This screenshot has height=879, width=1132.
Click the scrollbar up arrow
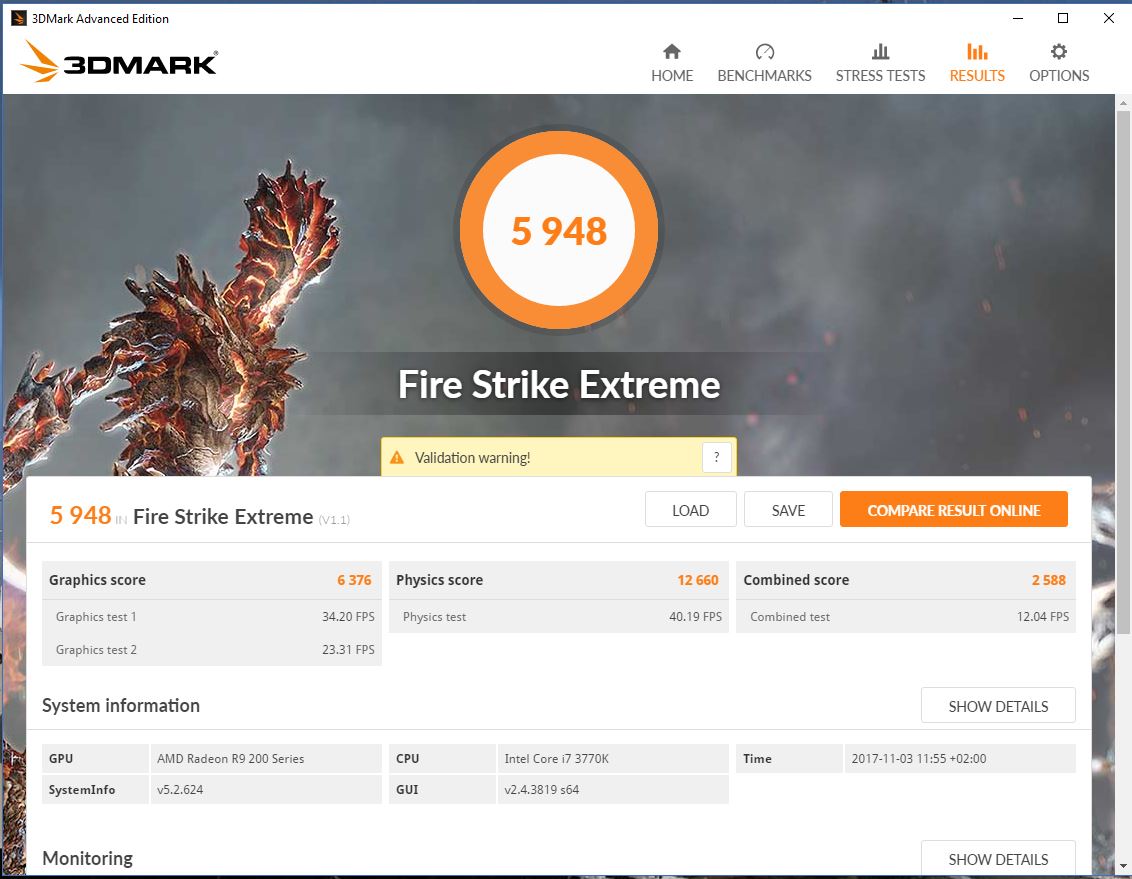pyautogui.click(x=1123, y=103)
